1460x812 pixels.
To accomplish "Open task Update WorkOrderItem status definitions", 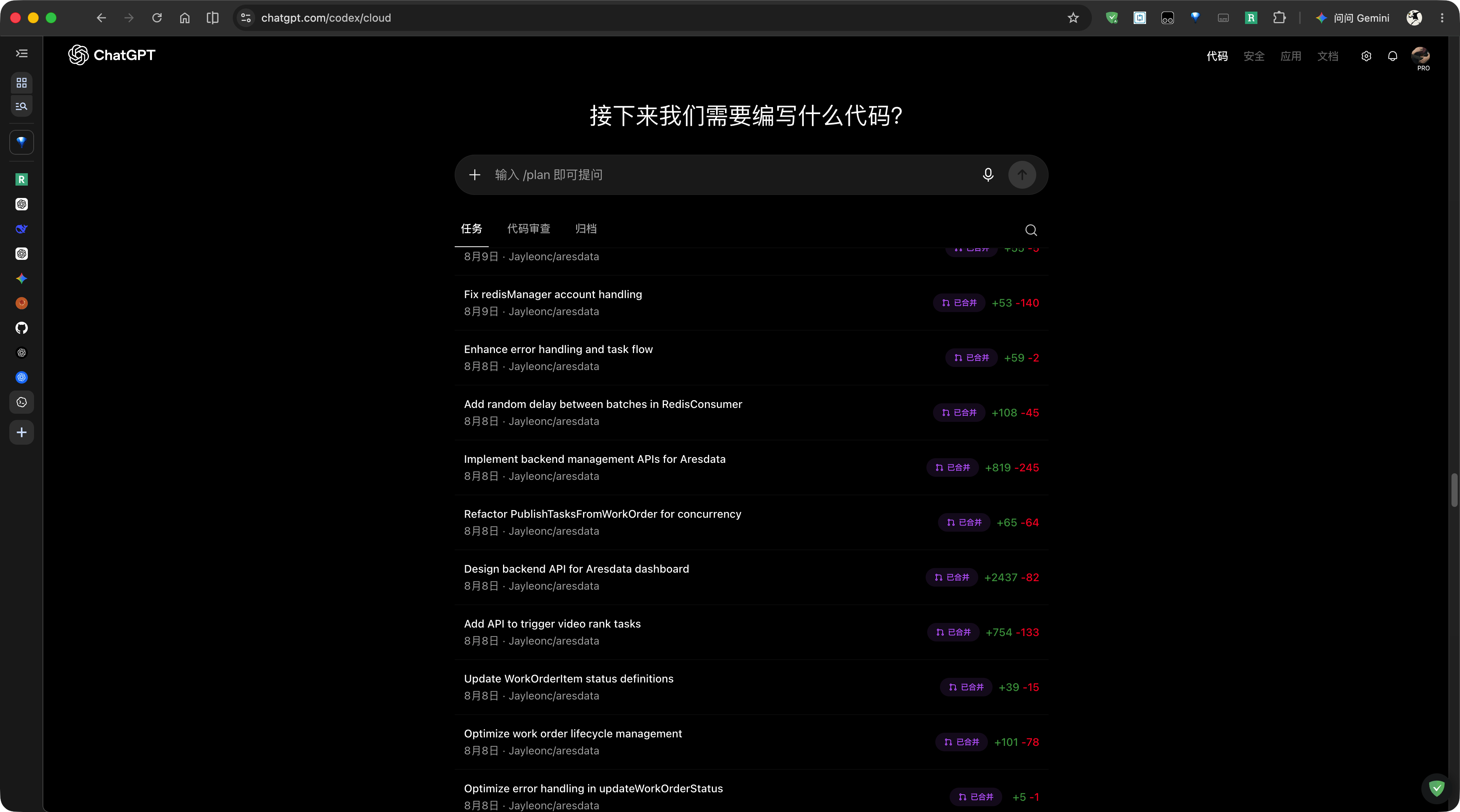I will pyautogui.click(x=752, y=687).
